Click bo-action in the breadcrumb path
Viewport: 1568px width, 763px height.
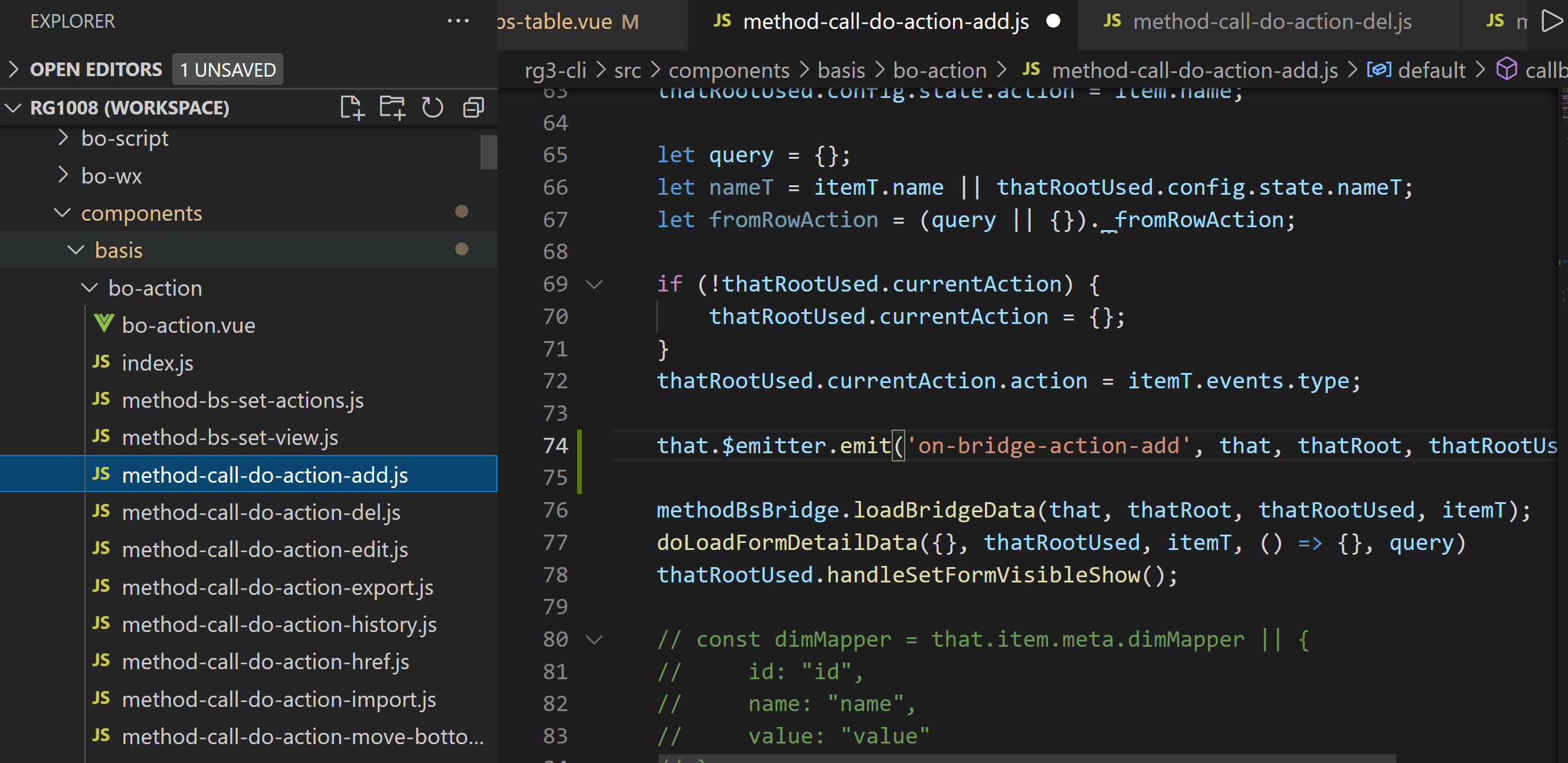940,71
